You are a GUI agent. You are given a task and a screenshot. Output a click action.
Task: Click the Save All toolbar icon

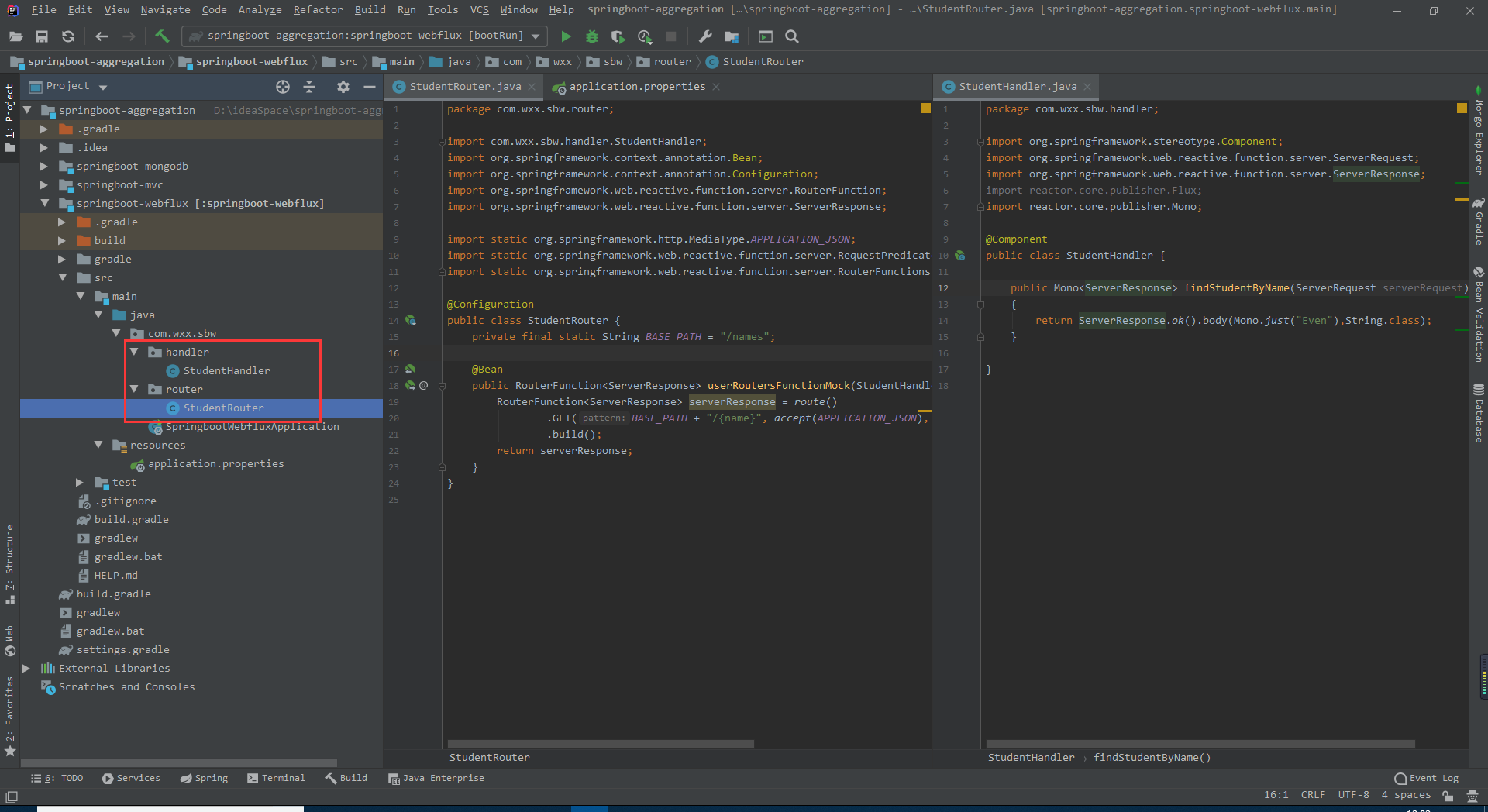point(42,36)
